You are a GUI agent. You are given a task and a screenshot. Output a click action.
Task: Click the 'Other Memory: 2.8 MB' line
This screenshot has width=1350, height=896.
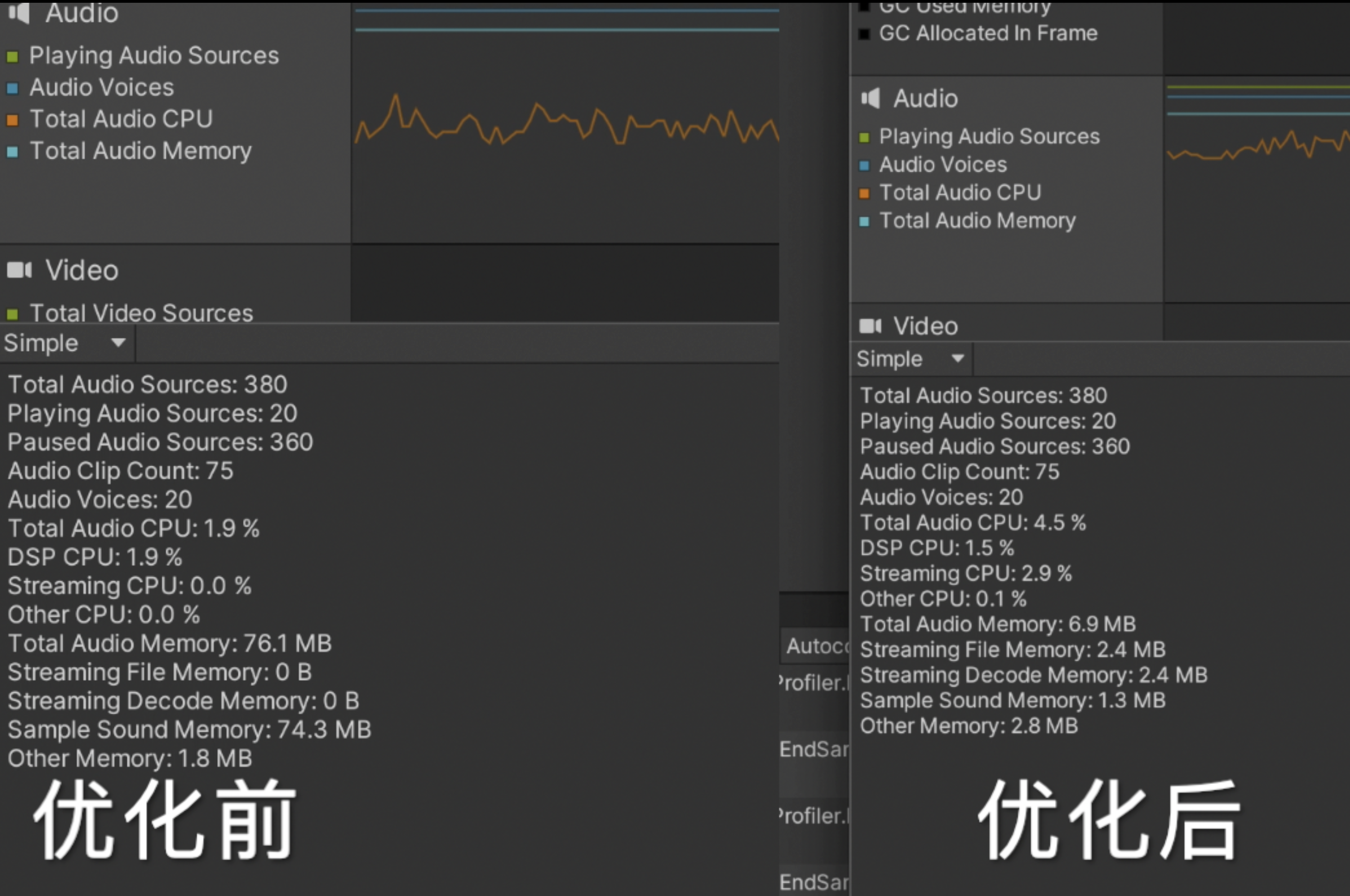[x=969, y=726]
